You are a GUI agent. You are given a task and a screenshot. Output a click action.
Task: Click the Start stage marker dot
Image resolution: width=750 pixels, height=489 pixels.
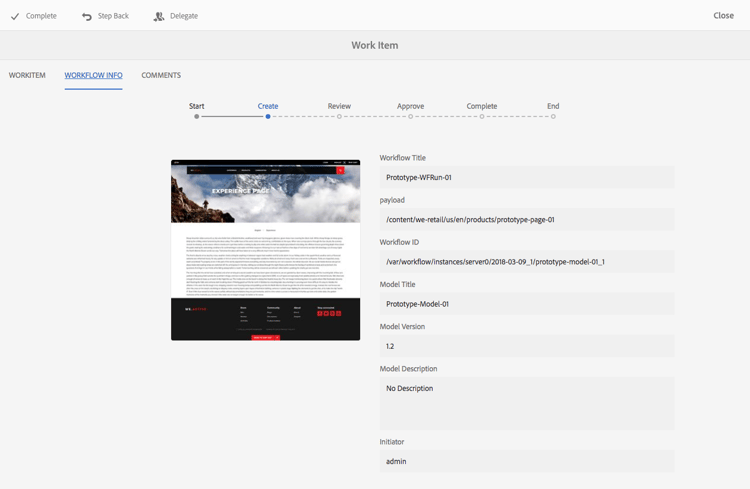point(197,116)
